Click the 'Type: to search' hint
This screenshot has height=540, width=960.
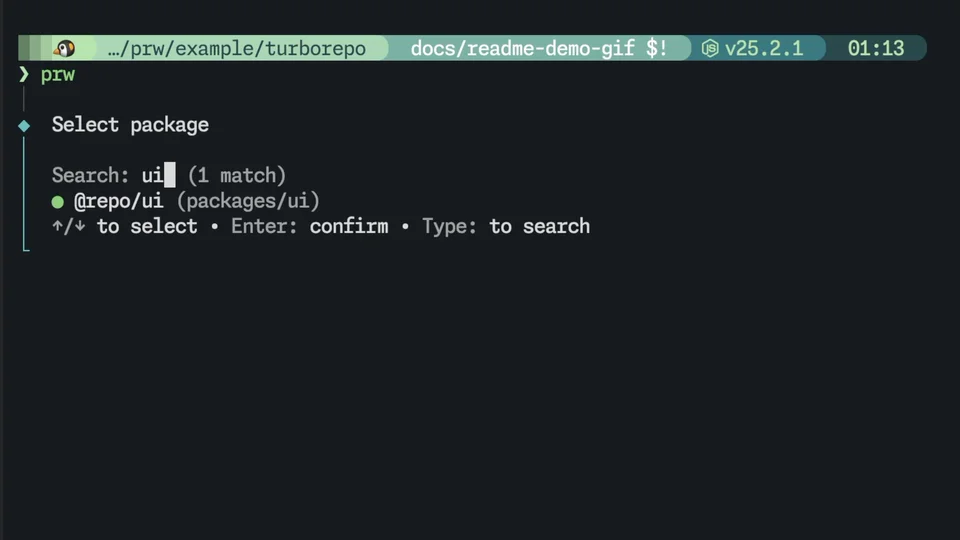506,226
